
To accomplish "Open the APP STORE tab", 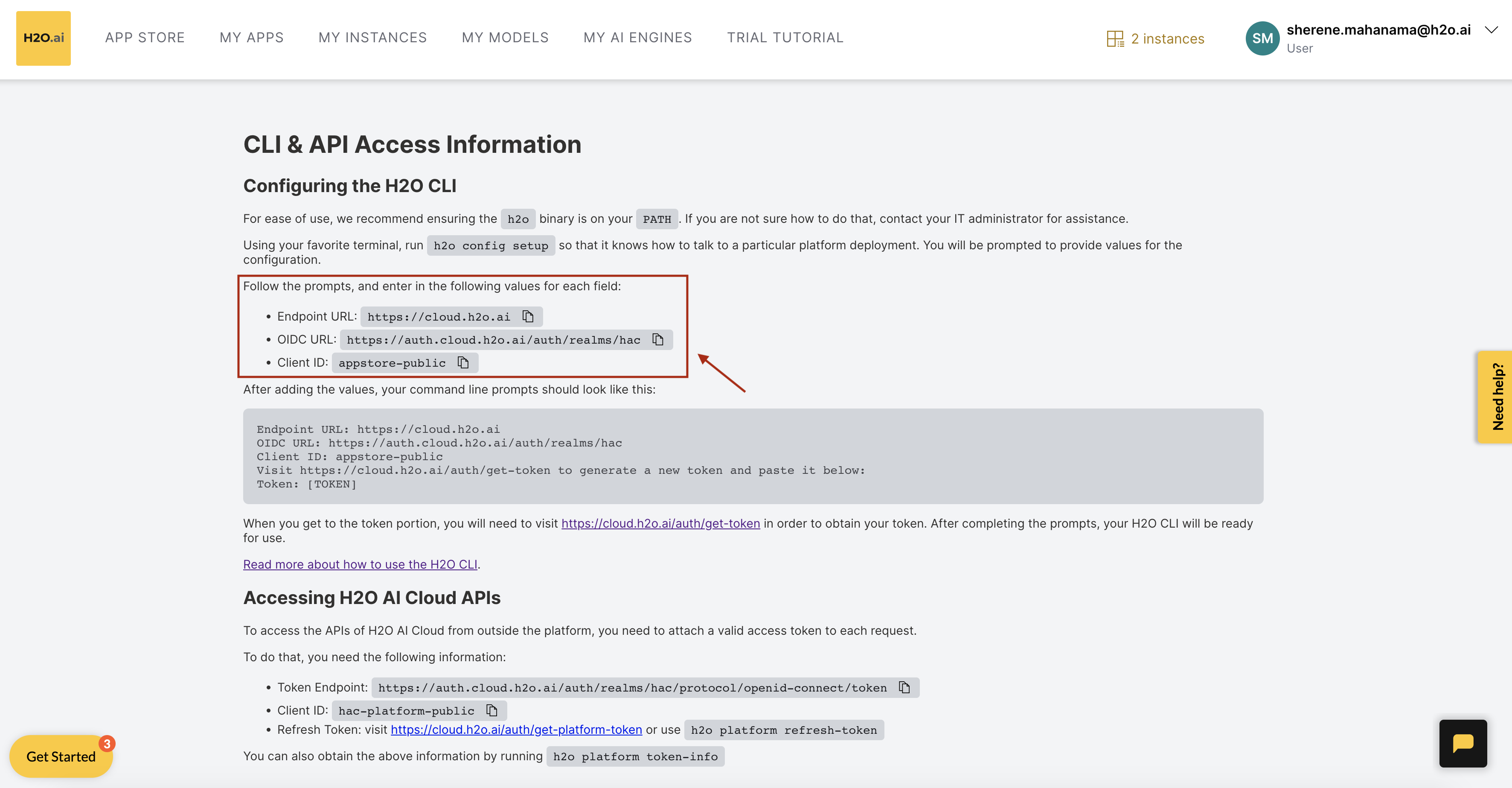I will (145, 38).
